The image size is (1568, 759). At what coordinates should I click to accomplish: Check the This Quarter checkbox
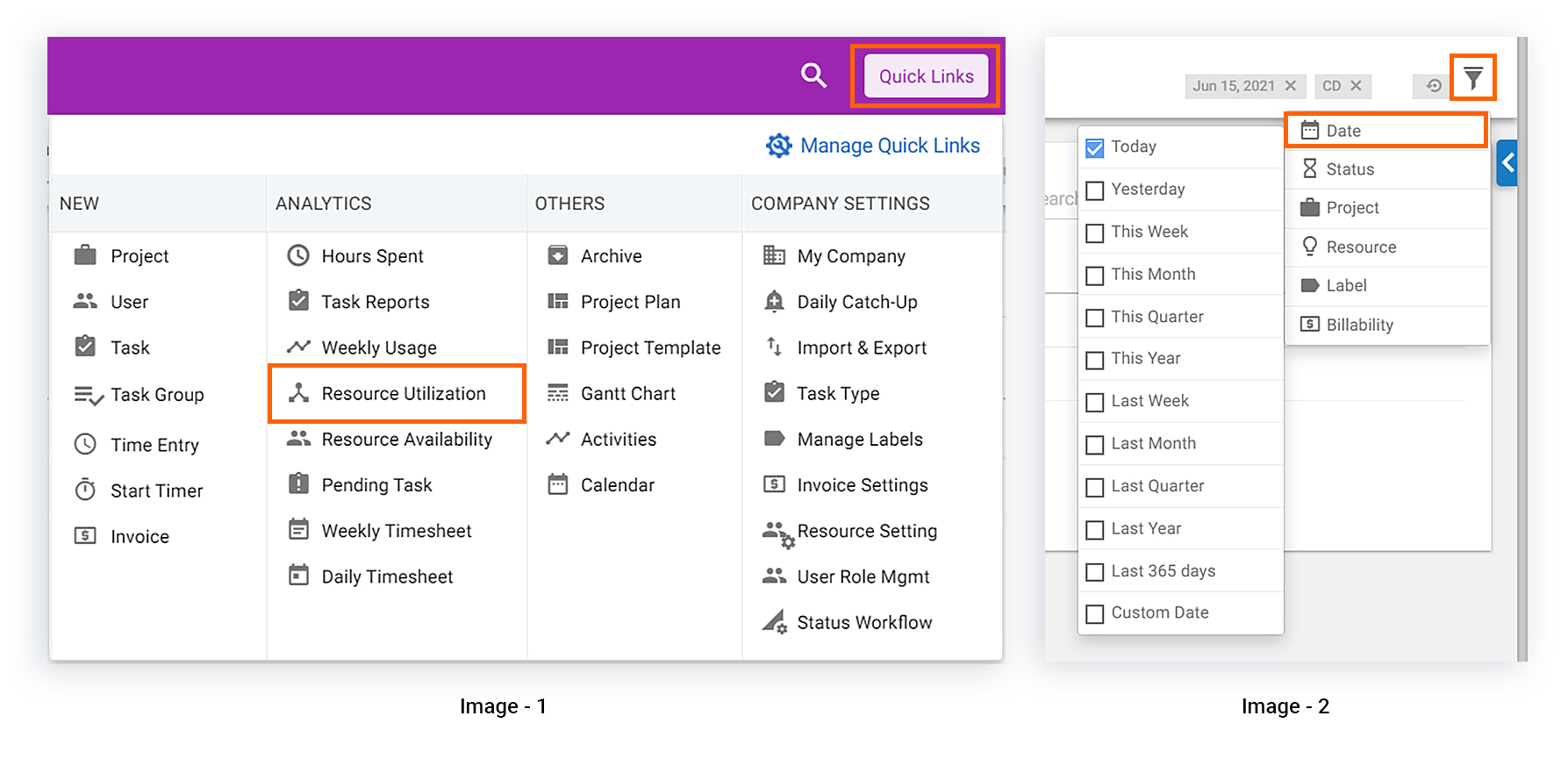(x=1094, y=318)
